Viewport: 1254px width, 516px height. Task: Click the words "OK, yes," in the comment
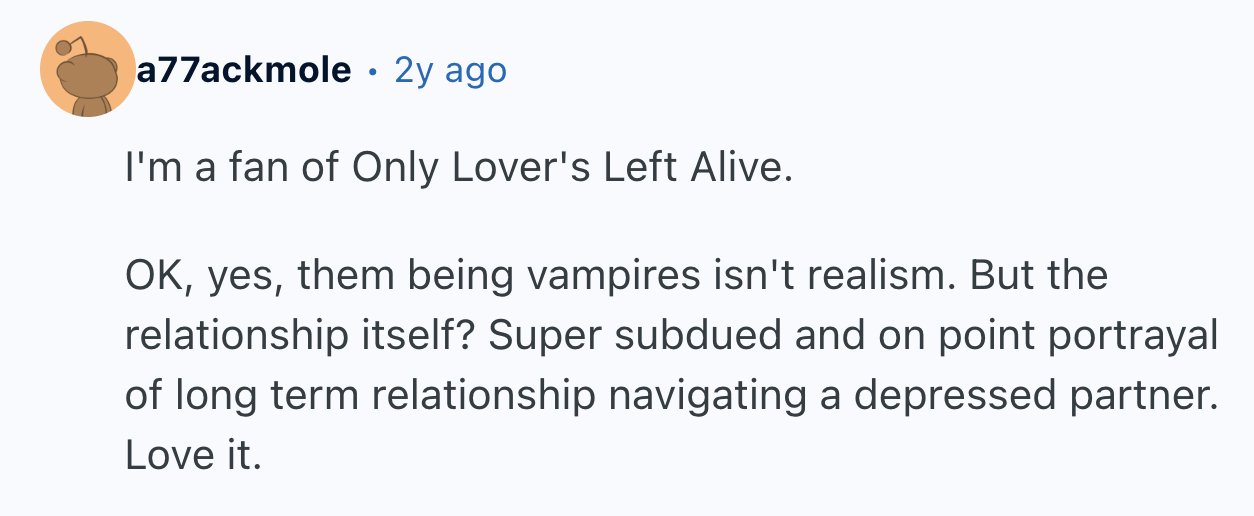[x=198, y=275]
